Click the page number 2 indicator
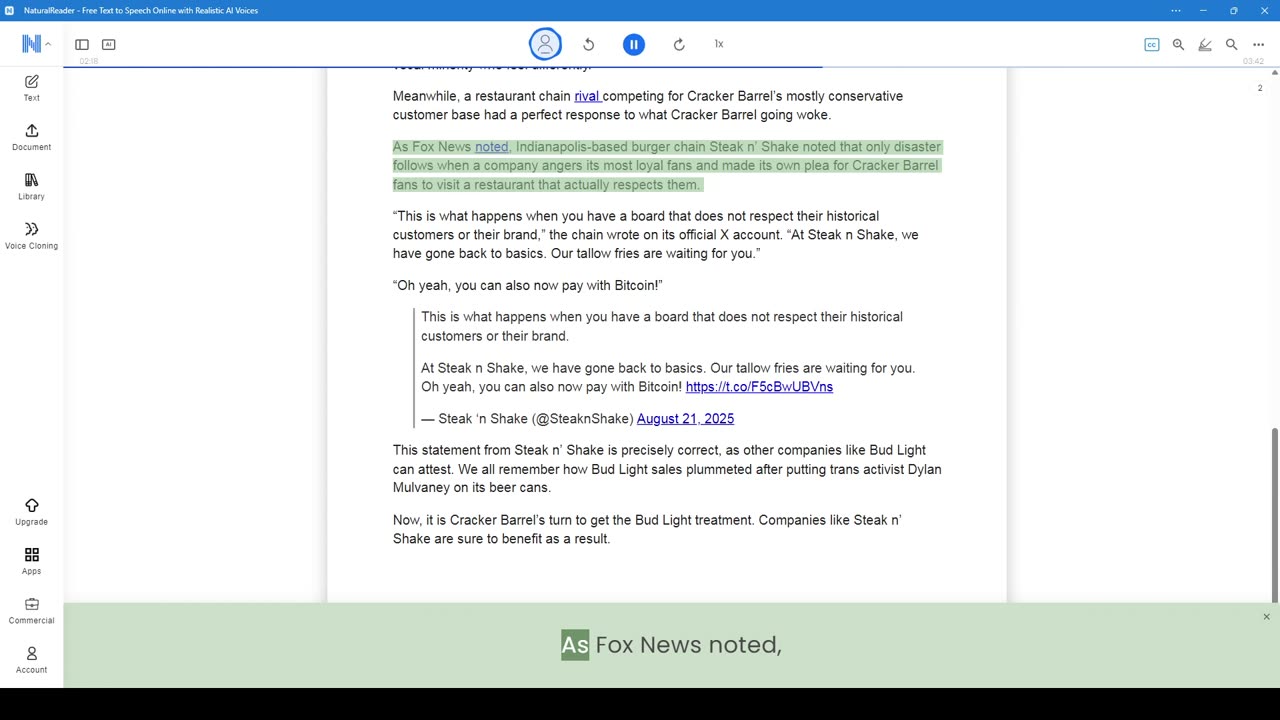Screen dimensions: 1280x720 coord(1260,88)
